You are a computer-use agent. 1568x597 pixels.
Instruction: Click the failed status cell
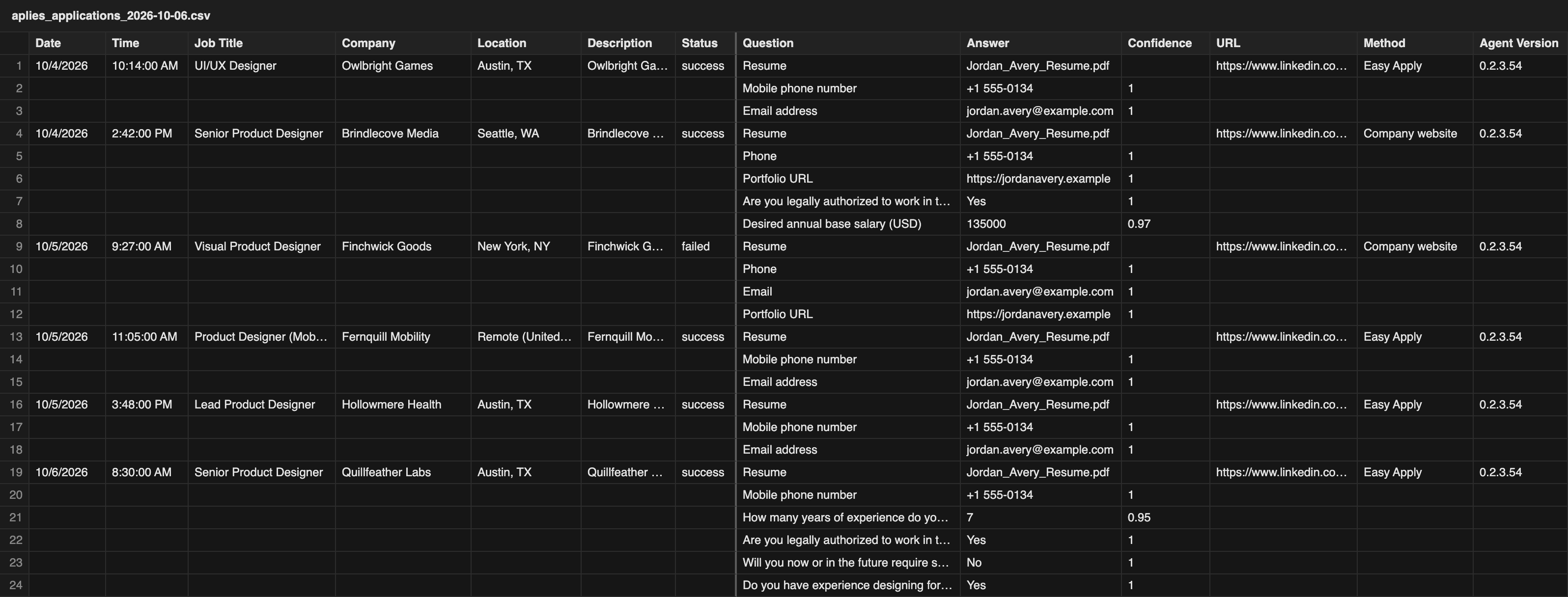point(705,246)
